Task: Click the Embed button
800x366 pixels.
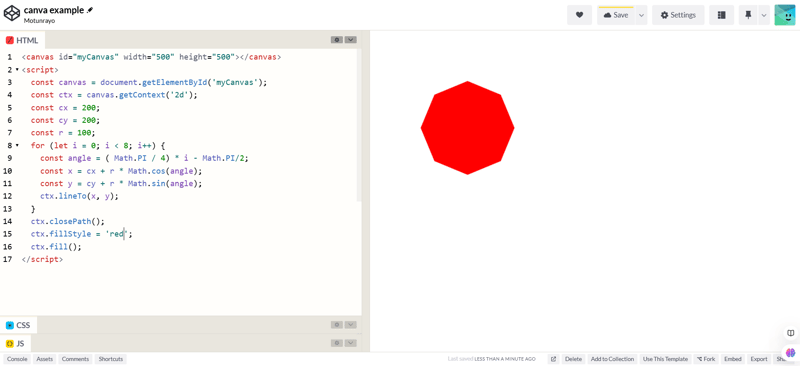Action: click(733, 359)
